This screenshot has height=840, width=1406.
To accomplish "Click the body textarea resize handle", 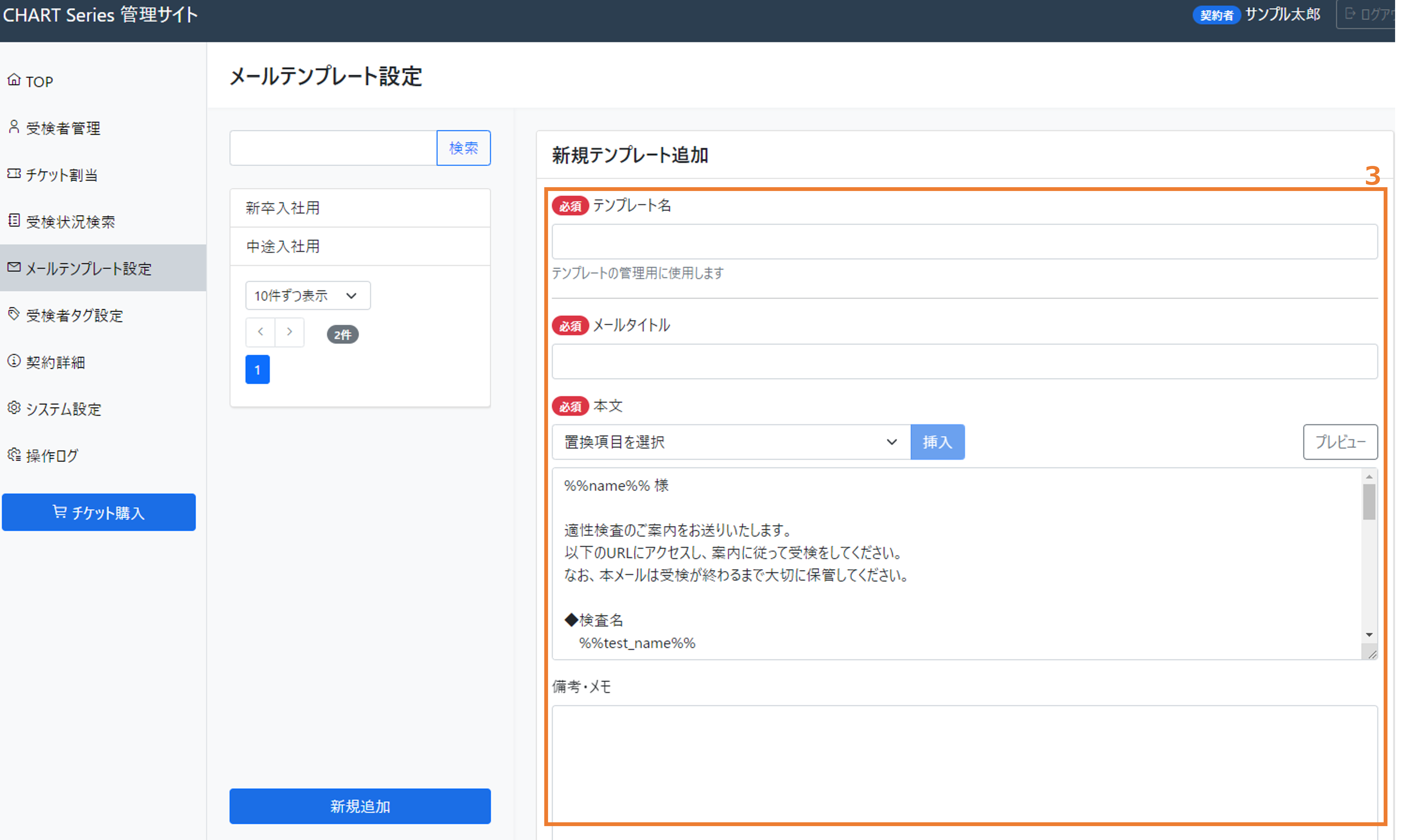I will [1371, 655].
